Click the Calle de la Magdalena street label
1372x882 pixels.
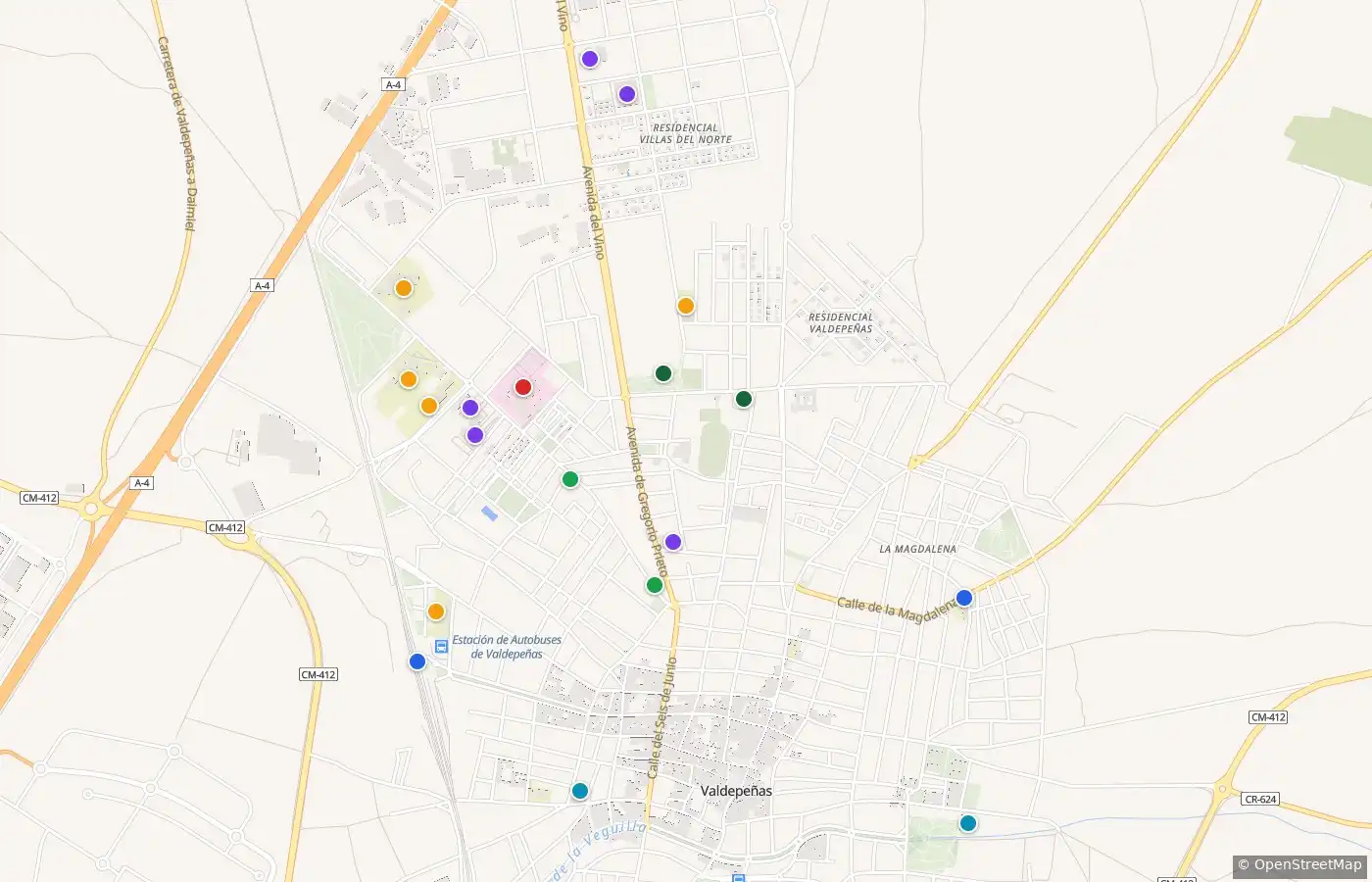pyautogui.click(x=896, y=609)
